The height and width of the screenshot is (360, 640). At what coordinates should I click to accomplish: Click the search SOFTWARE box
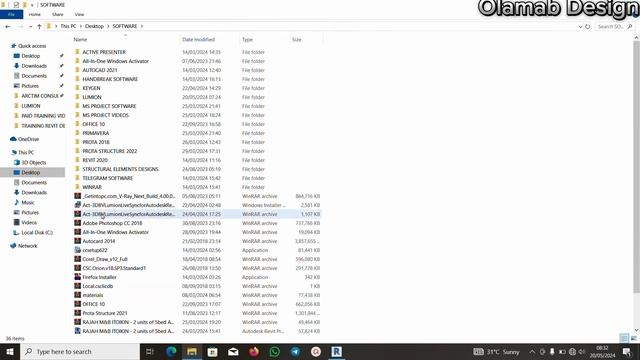614,27
